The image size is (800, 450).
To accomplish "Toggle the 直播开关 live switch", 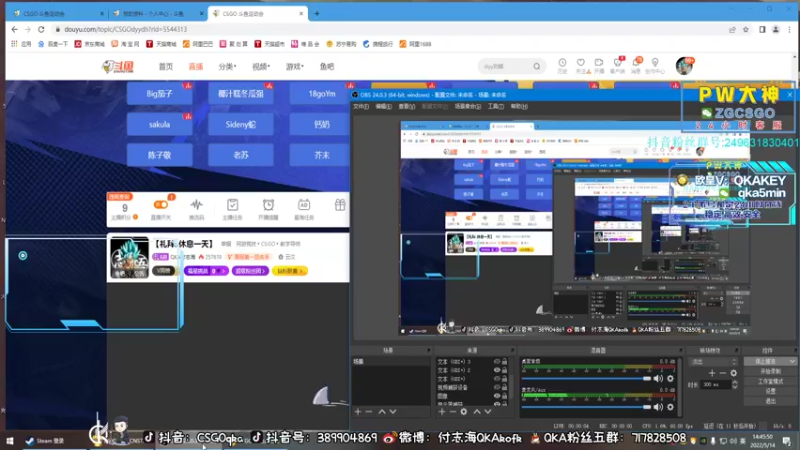I will pos(161,205).
